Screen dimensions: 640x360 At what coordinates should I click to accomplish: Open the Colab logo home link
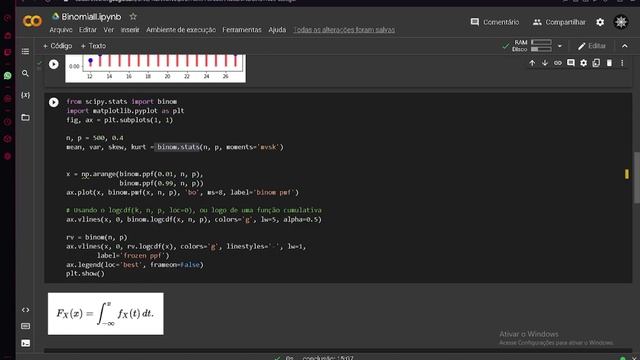coord(32,21)
